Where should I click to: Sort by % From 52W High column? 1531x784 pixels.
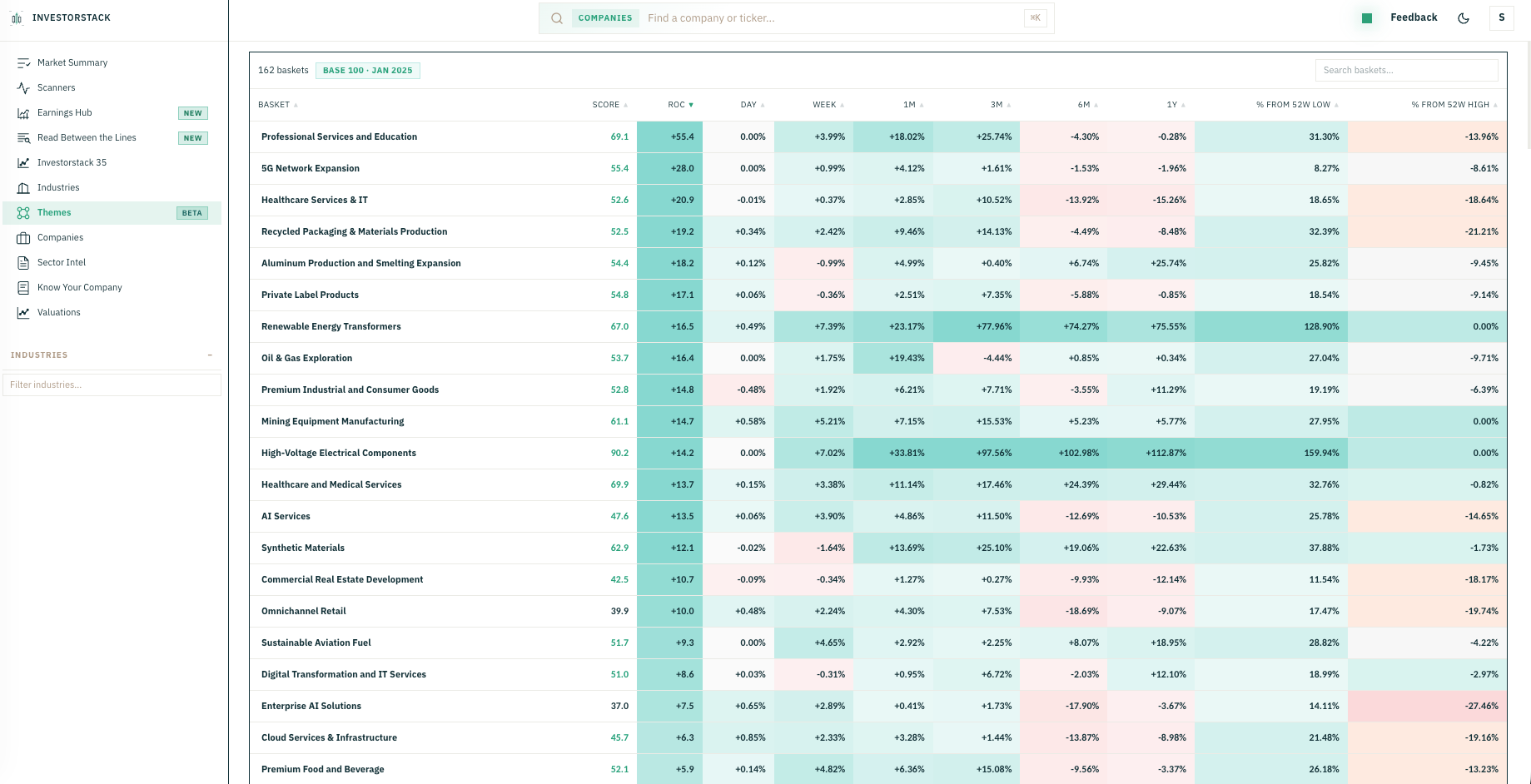click(1454, 105)
